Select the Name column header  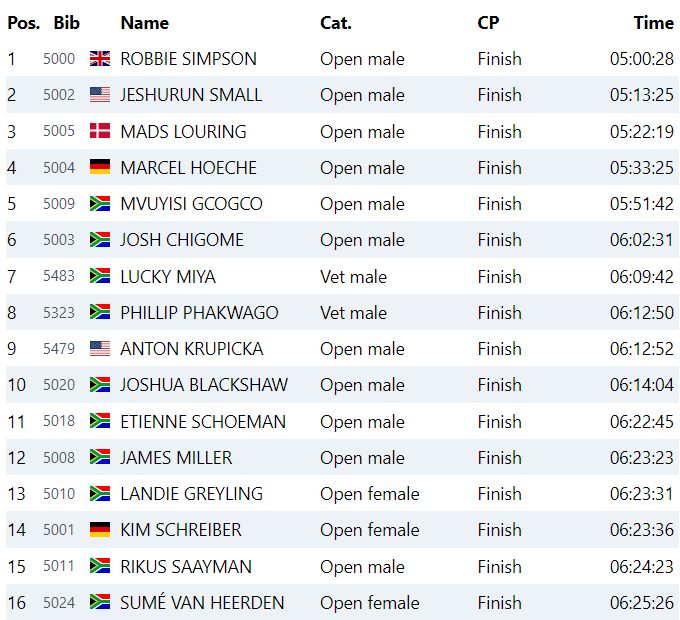(x=144, y=23)
